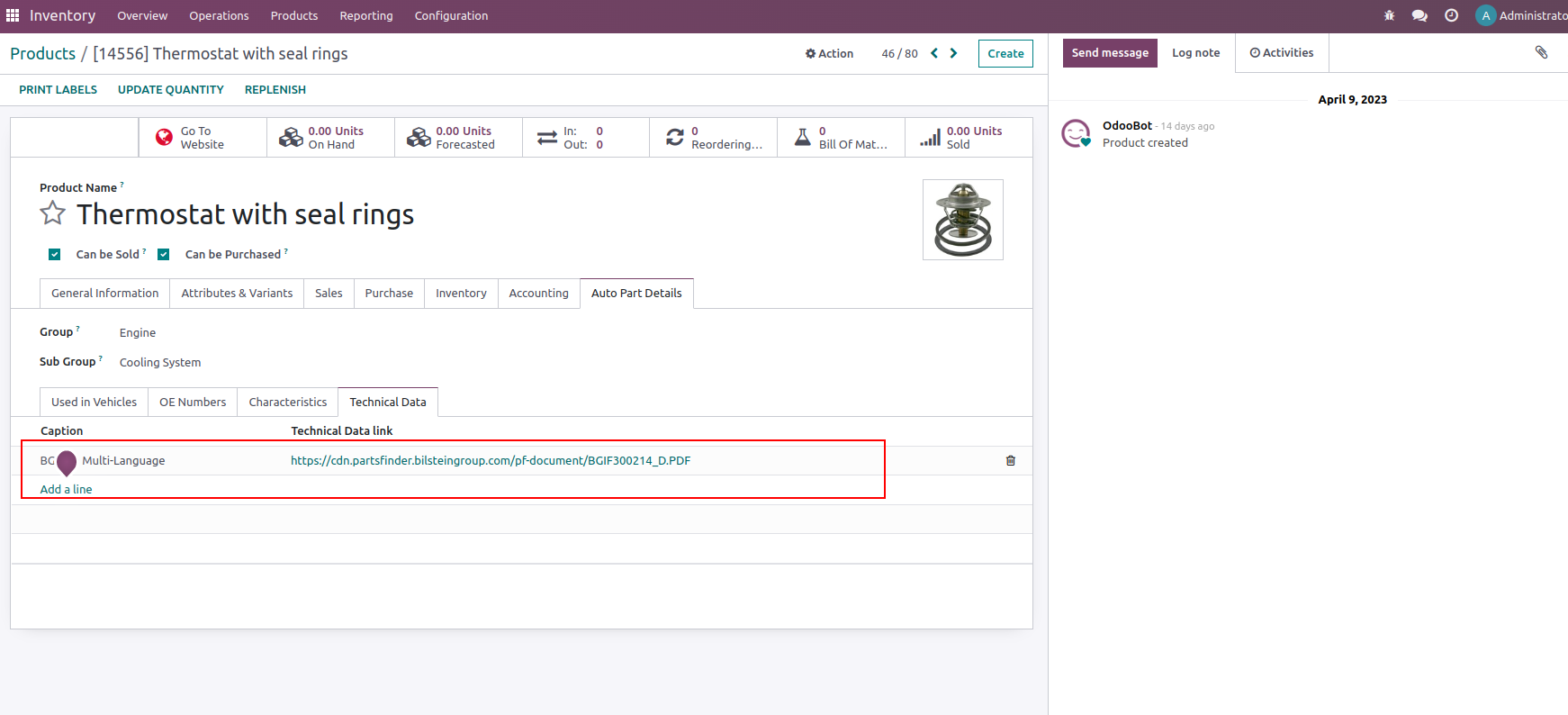1568x715 pixels.
Task: Switch to the OE Numbers tab
Action: tap(193, 402)
